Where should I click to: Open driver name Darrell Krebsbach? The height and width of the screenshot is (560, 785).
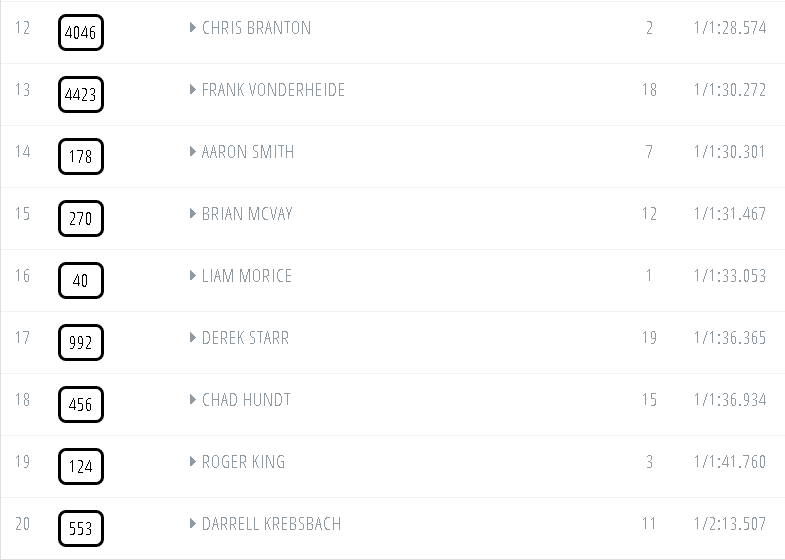pyautogui.click(x=271, y=524)
